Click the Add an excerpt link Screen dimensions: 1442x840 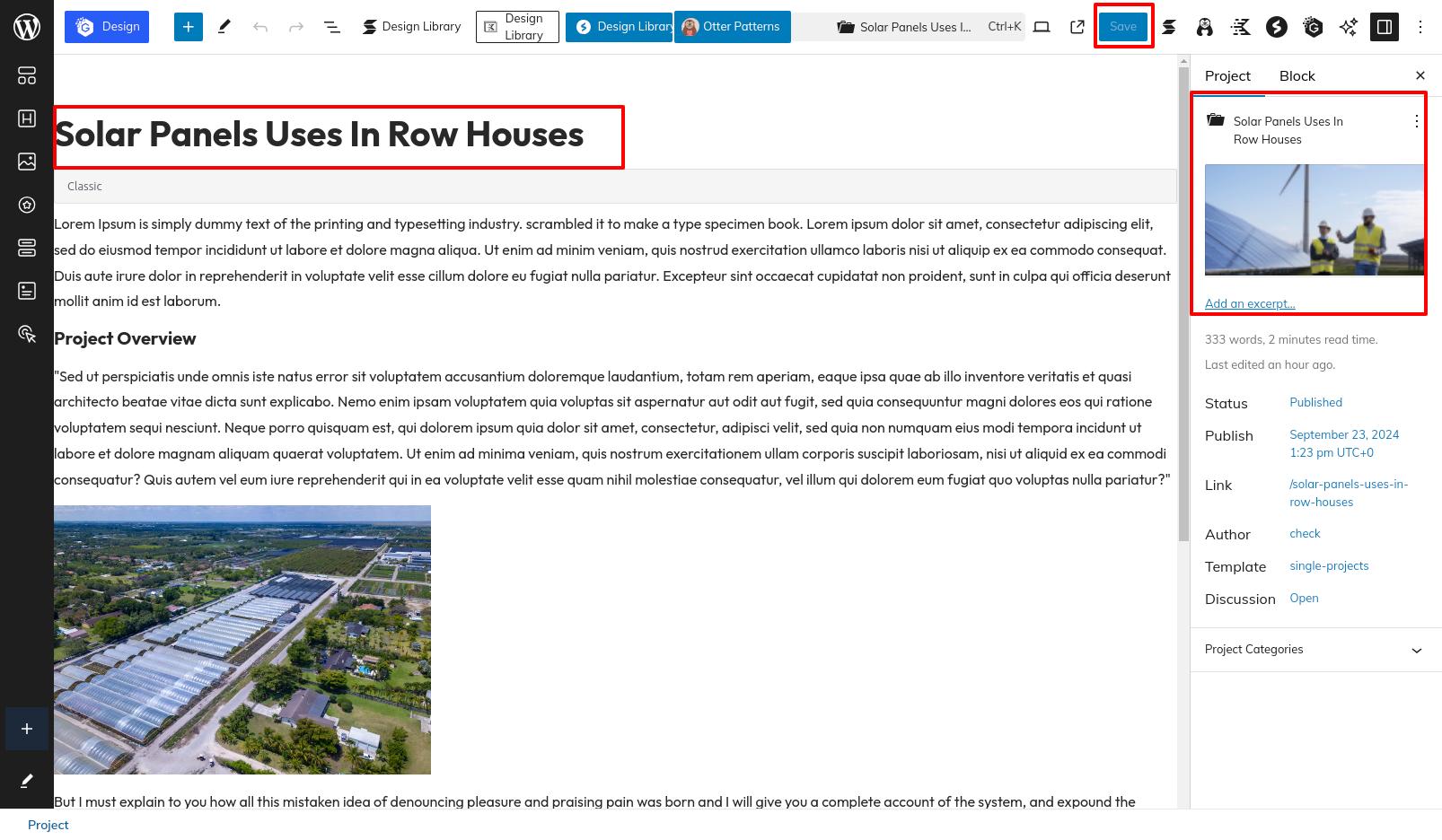(x=1249, y=304)
